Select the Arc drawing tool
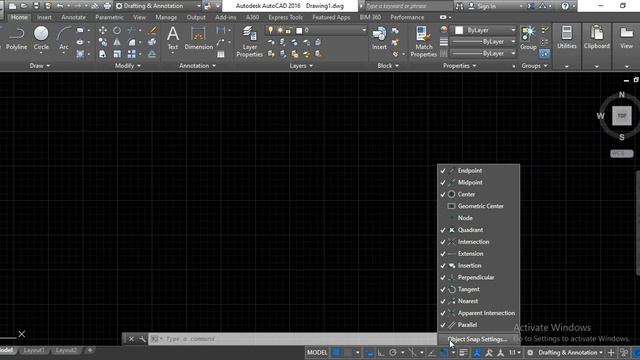This screenshot has width=640, height=360. pyautogui.click(x=64, y=38)
